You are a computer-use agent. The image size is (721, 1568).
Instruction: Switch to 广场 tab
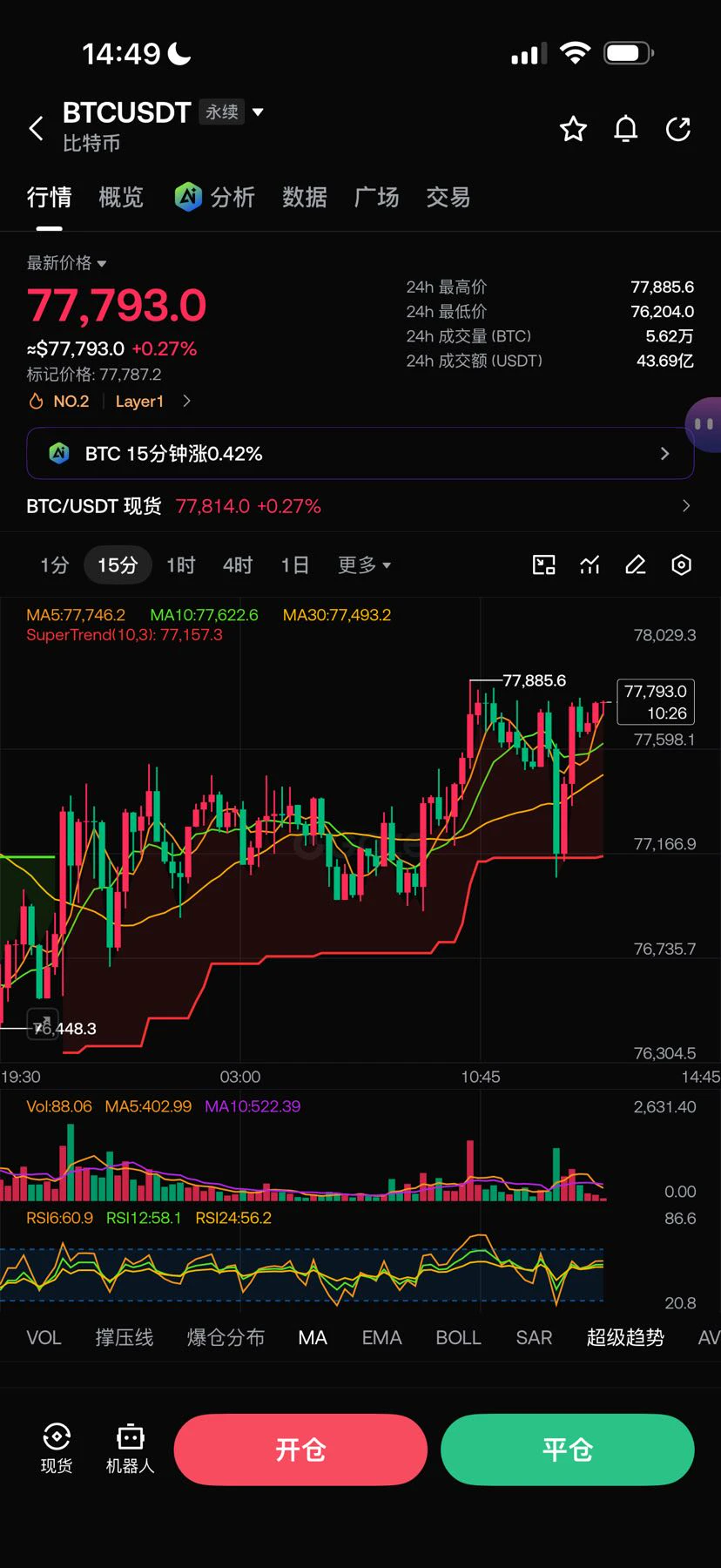point(377,198)
